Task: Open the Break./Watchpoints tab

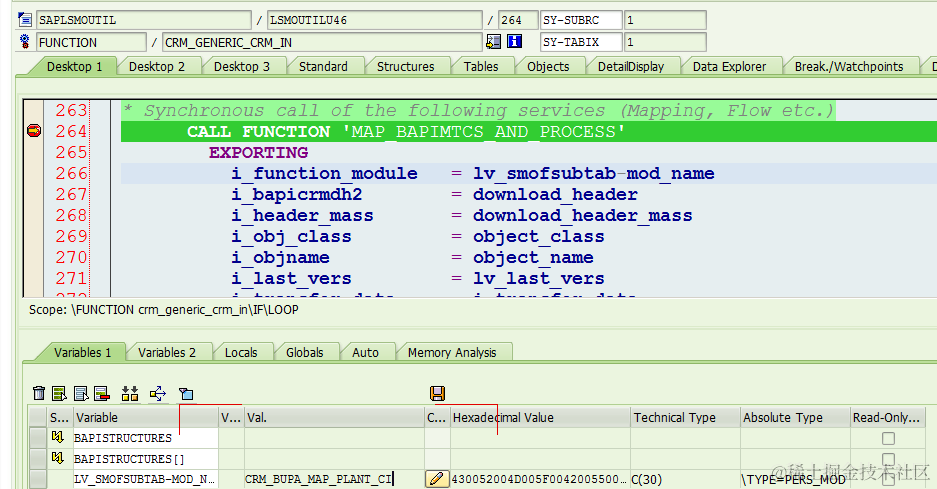Action: coord(849,66)
